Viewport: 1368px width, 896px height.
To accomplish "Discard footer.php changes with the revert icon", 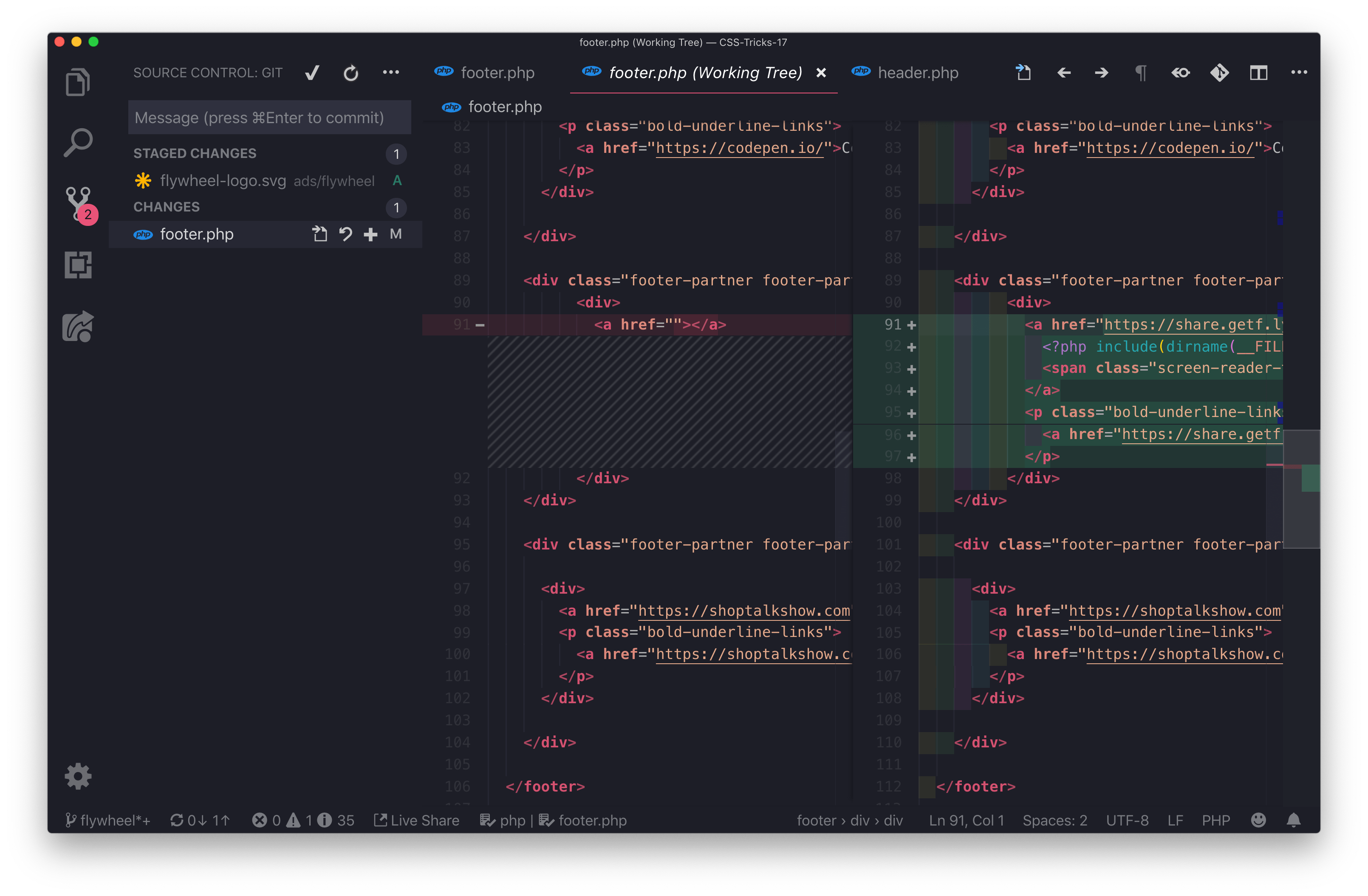I will (345, 234).
